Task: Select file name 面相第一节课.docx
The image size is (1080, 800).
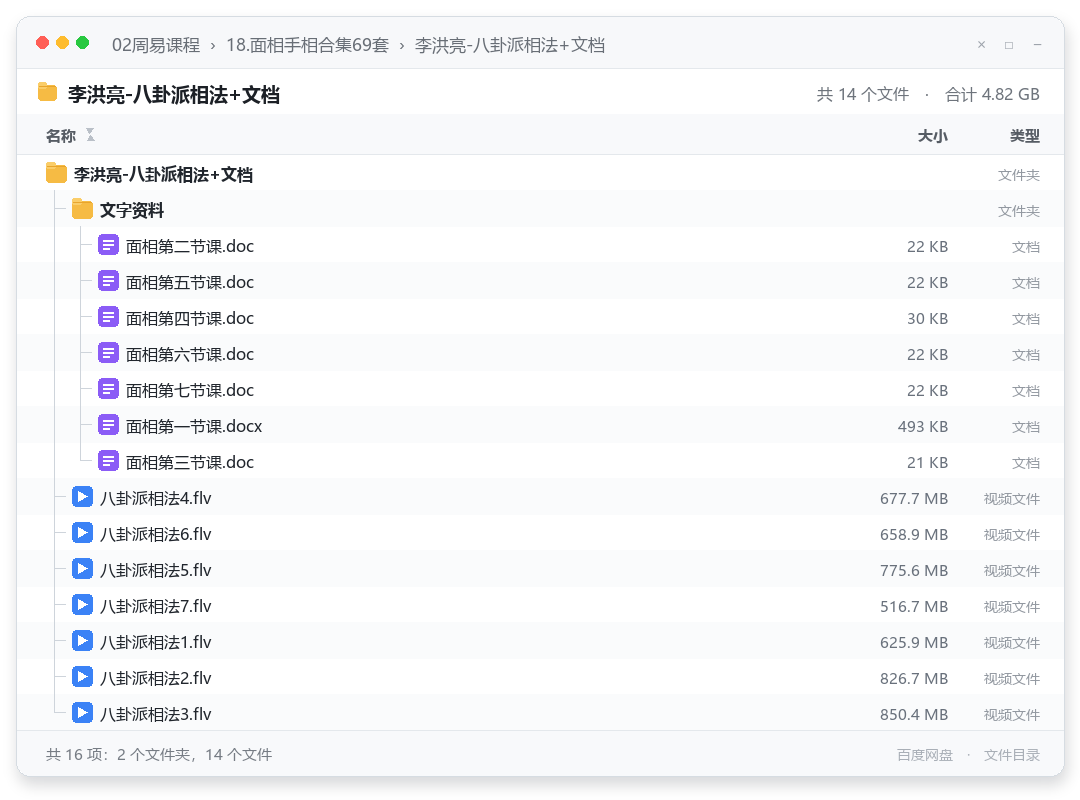Action: click(x=194, y=427)
